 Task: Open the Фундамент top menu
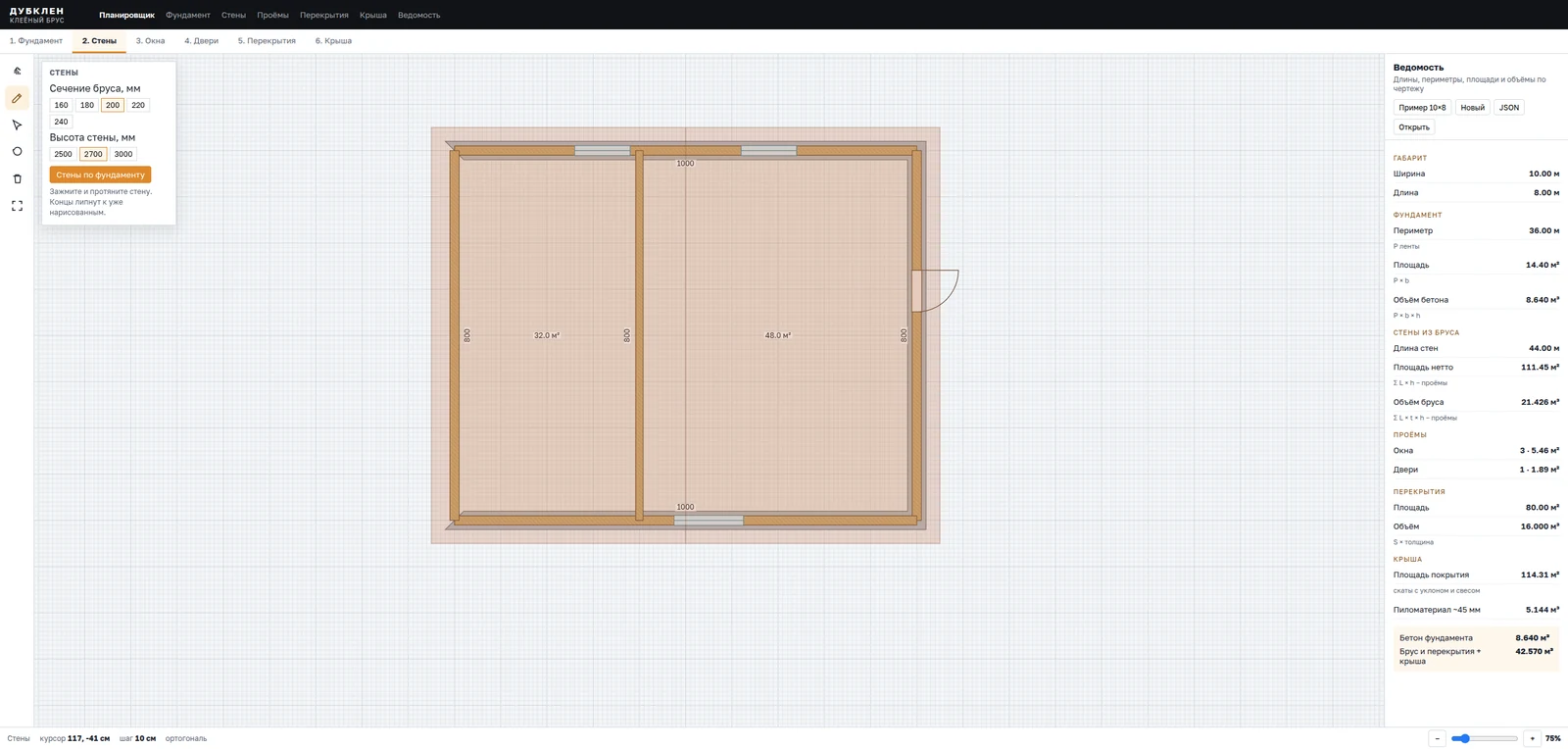188,15
